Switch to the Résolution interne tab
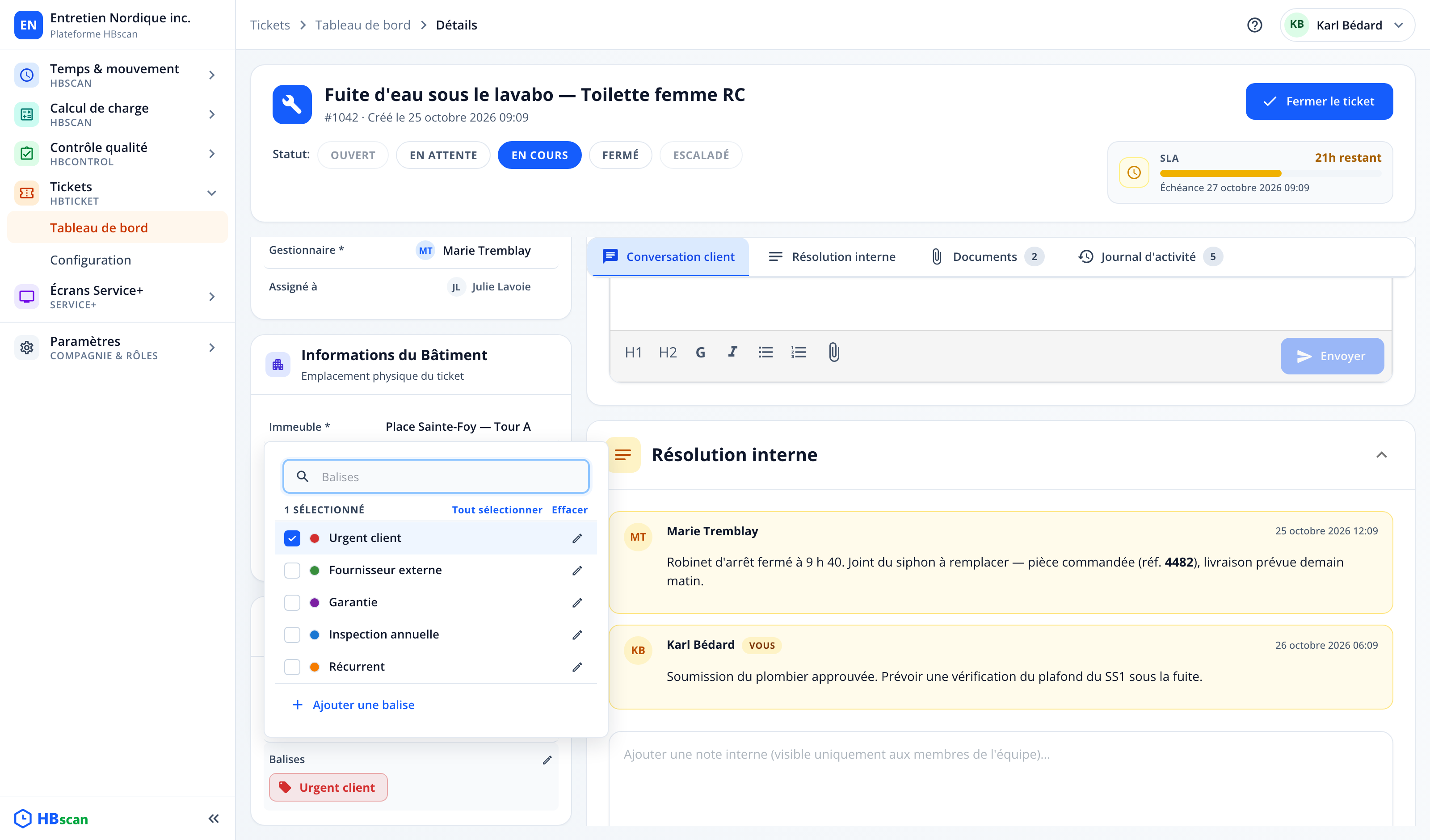Viewport: 1430px width, 840px height. 832,256
